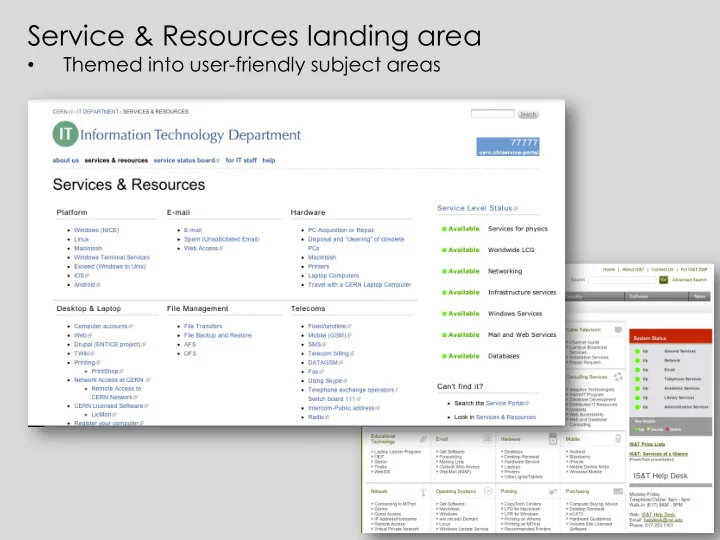Click the Purchasing category icon
720x540 pixels.
point(618,491)
